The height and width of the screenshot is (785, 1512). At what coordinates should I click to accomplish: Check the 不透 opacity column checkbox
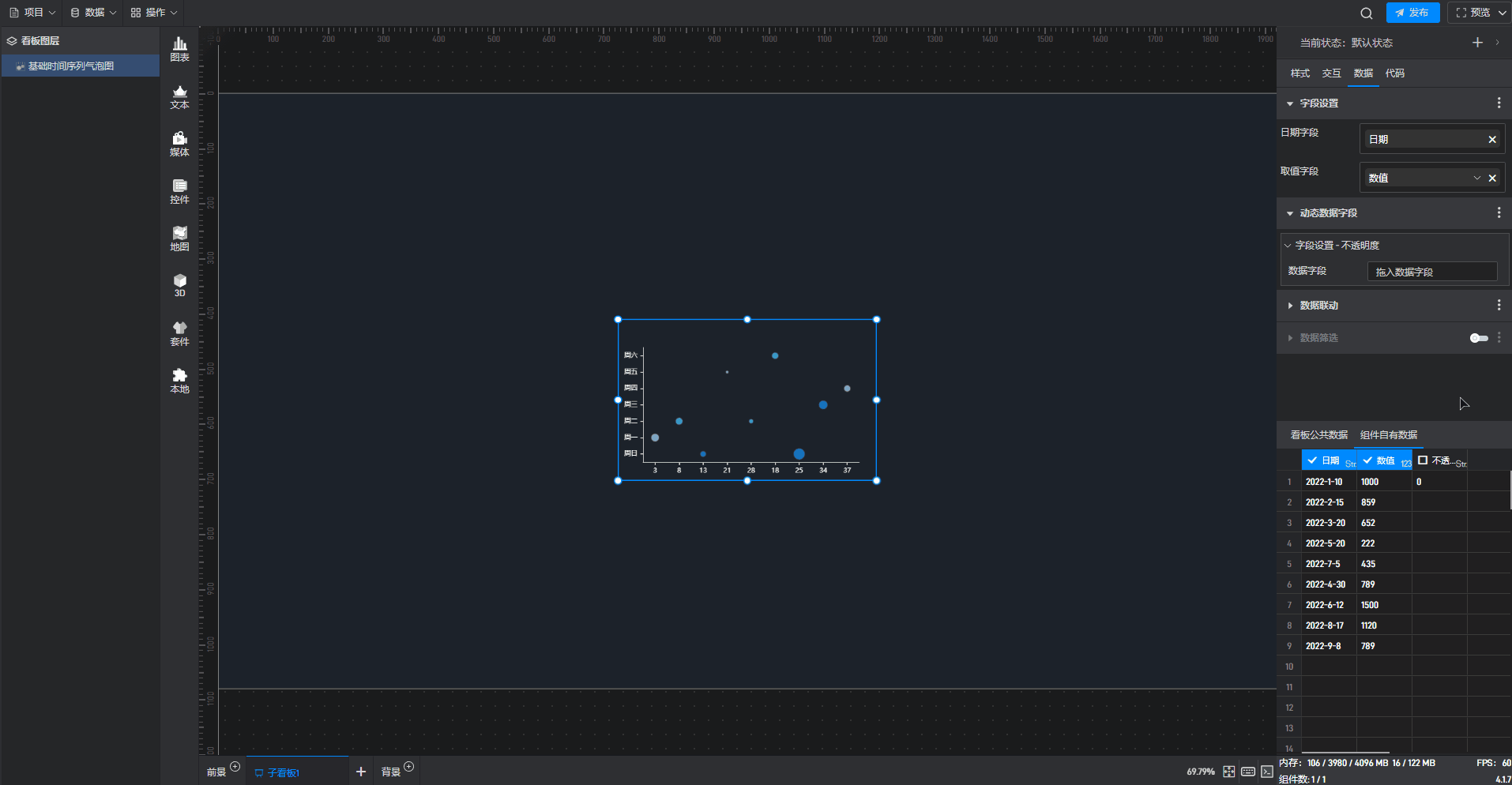pyautogui.click(x=1423, y=460)
